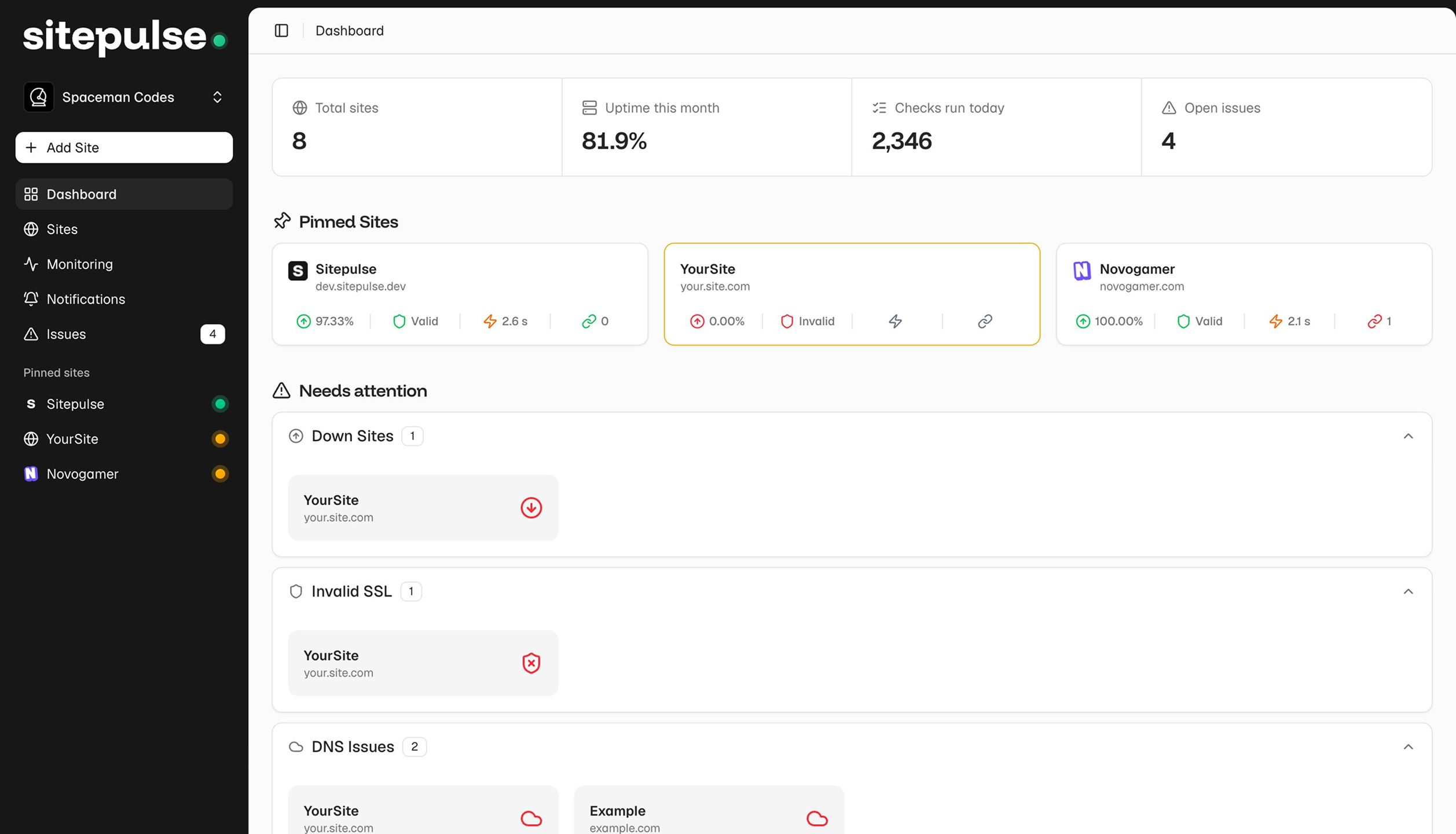Click Novogamer's broken links count 1
The width and height of the screenshot is (1456, 834).
[x=1380, y=321]
